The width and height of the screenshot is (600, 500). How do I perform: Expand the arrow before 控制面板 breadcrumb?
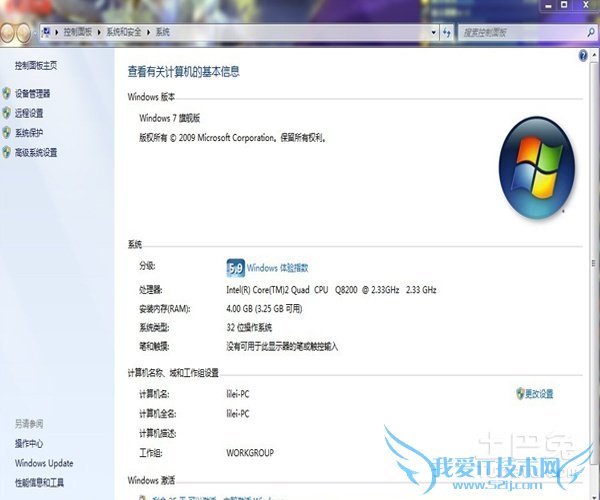(57, 33)
